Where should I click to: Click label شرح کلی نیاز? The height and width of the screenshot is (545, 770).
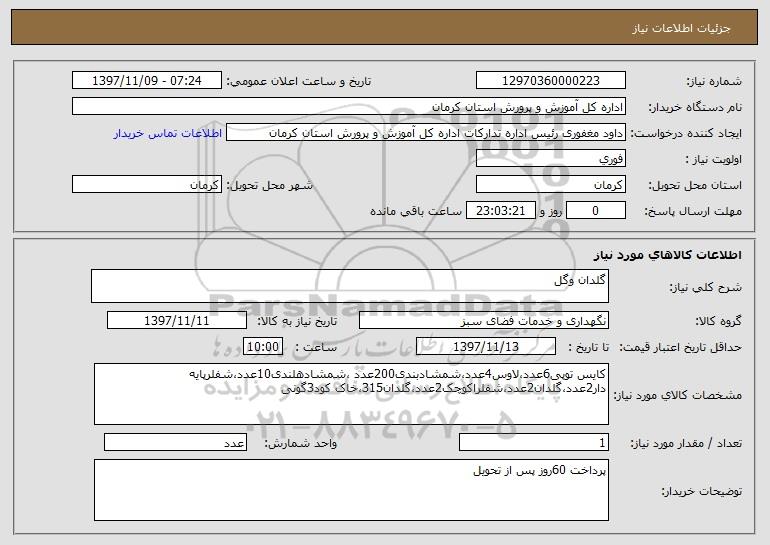(706, 288)
